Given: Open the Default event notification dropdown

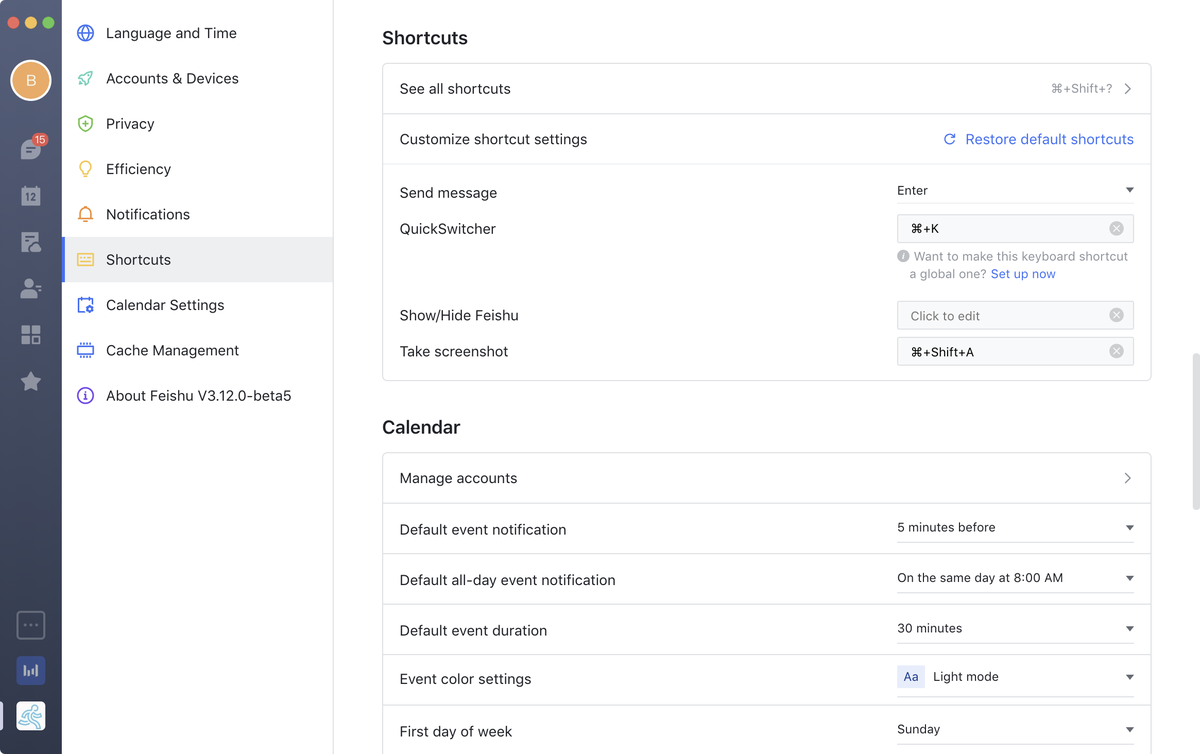Looking at the screenshot, I should tap(1015, 528).
